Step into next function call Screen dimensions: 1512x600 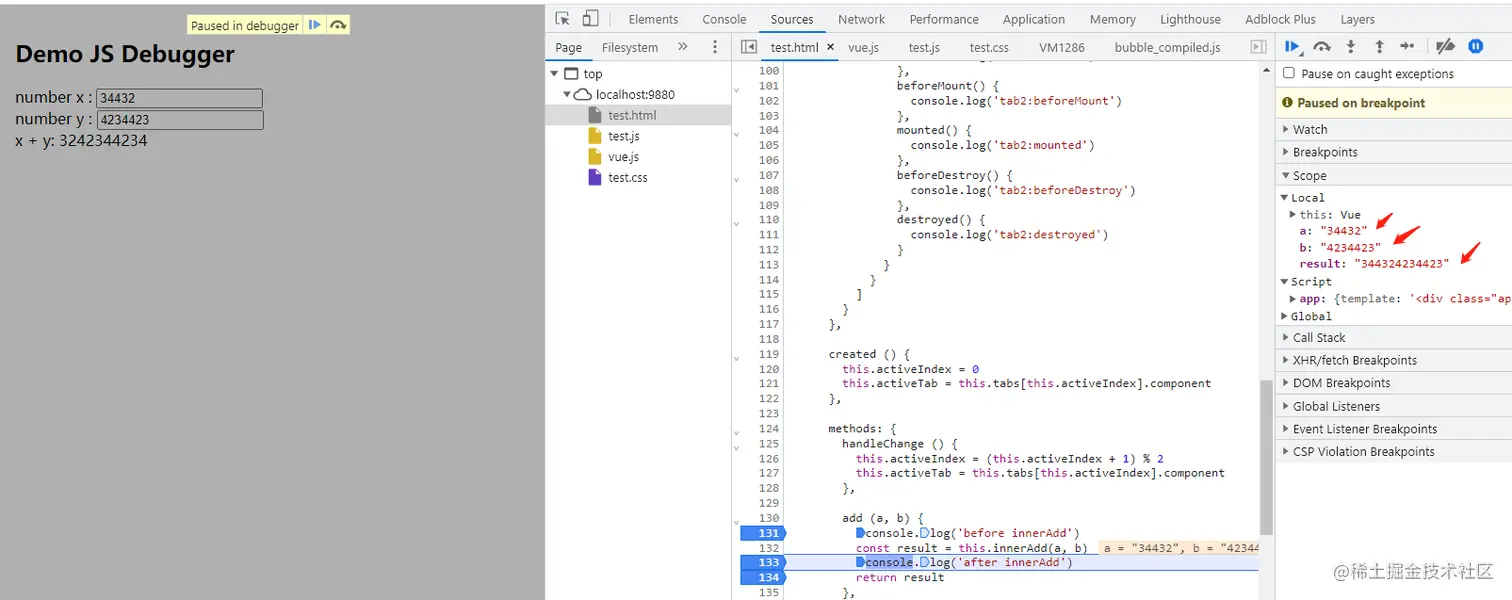pyautogui.click(x=1351, y=46)
